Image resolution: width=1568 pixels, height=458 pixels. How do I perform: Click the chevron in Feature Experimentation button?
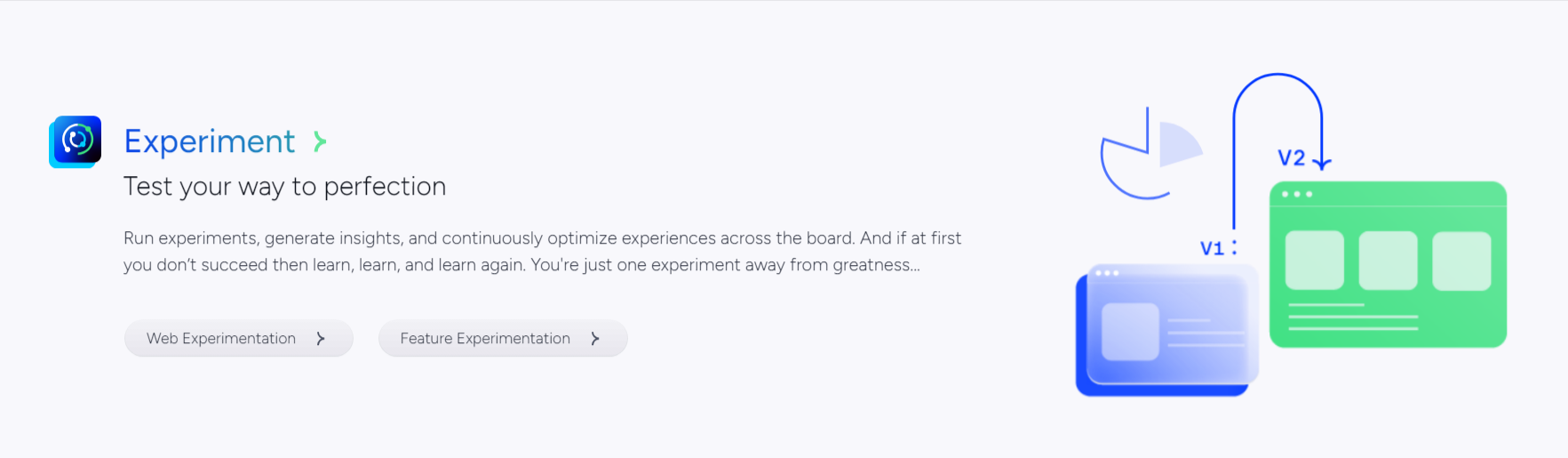click(595, 339)
